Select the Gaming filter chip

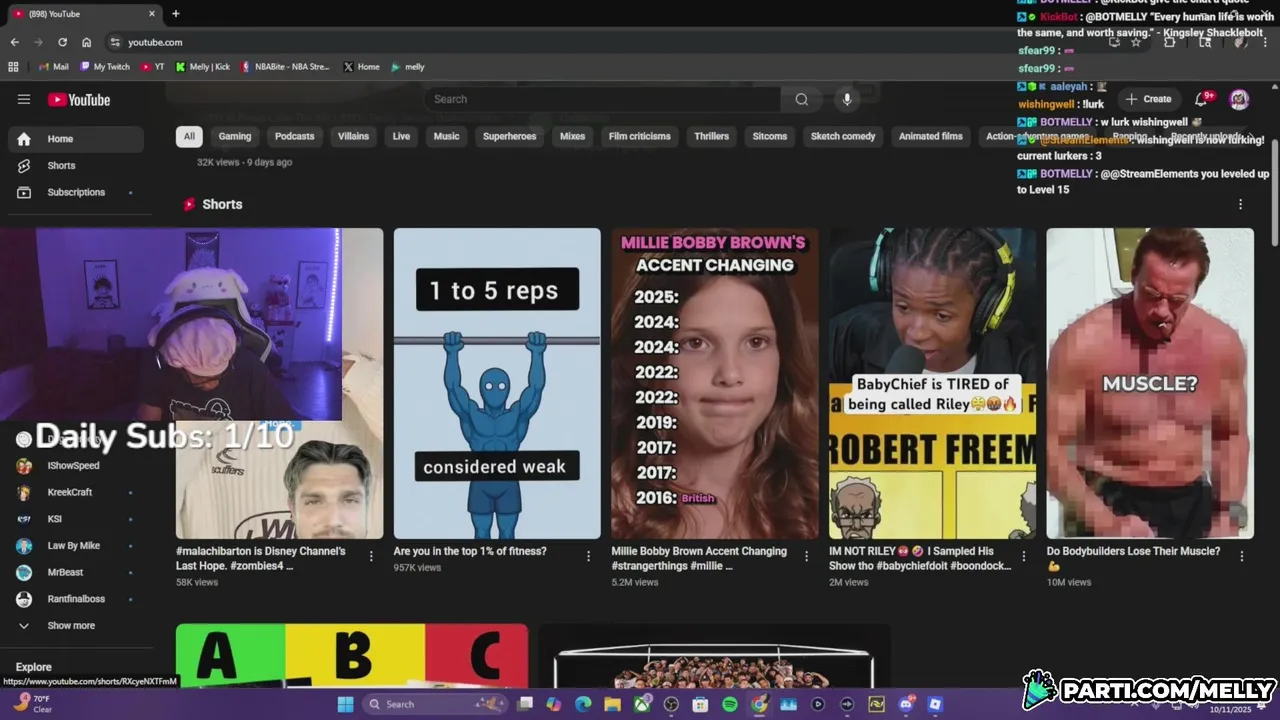click(235, 136)
